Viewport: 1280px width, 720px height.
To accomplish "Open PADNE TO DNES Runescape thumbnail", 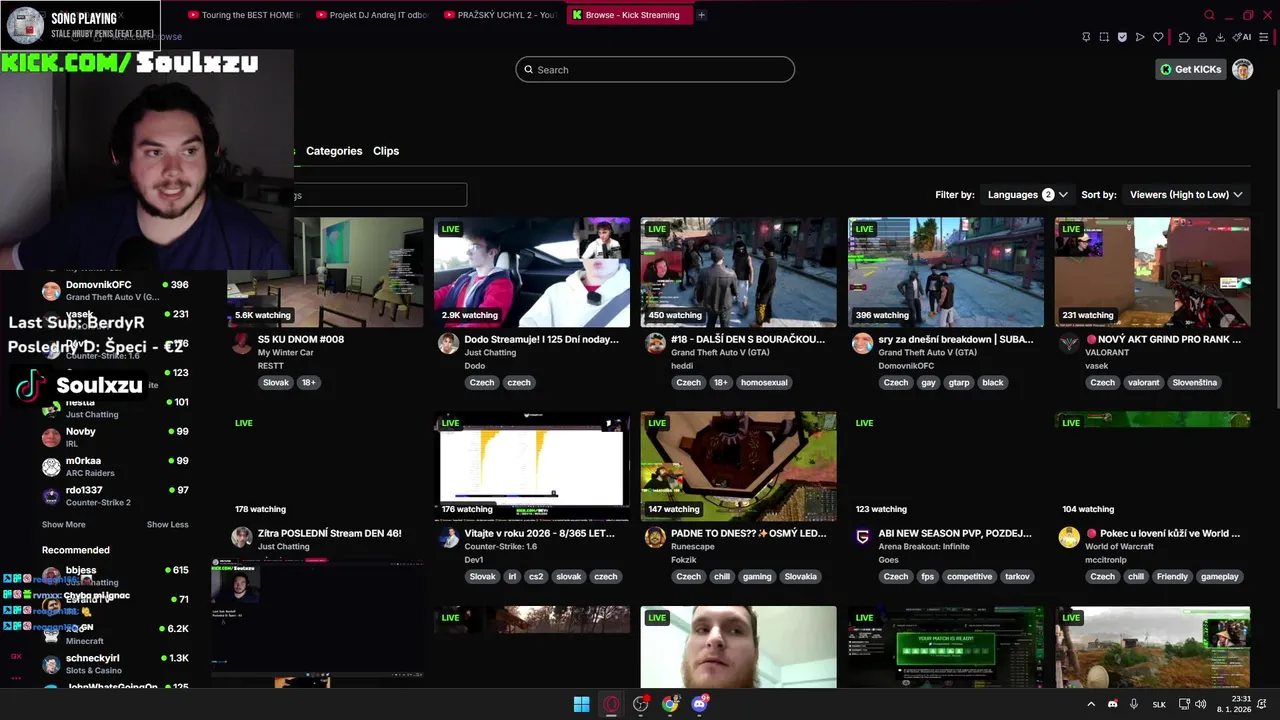I will pos(739,466).
